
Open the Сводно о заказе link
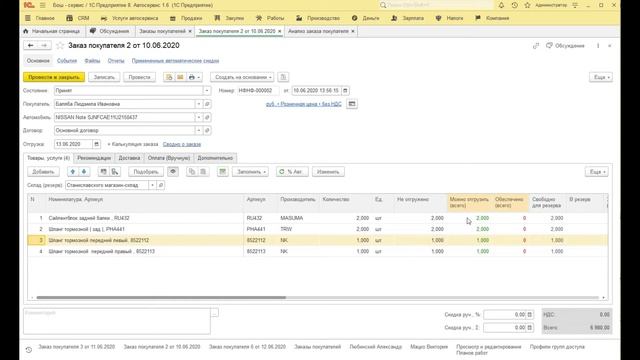pos(182,144)
